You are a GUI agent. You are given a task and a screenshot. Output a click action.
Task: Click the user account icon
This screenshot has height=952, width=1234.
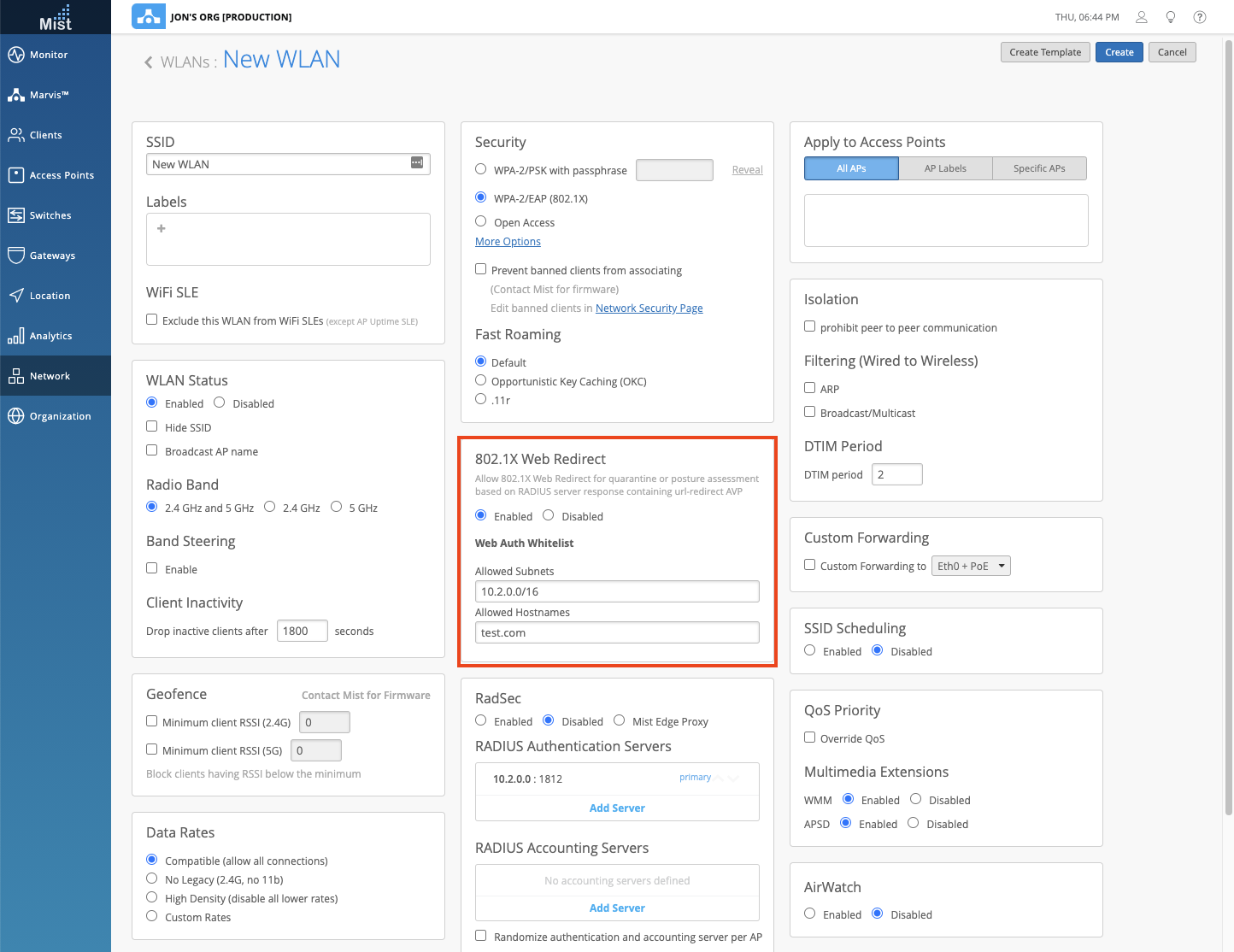tap(1141, 17)
